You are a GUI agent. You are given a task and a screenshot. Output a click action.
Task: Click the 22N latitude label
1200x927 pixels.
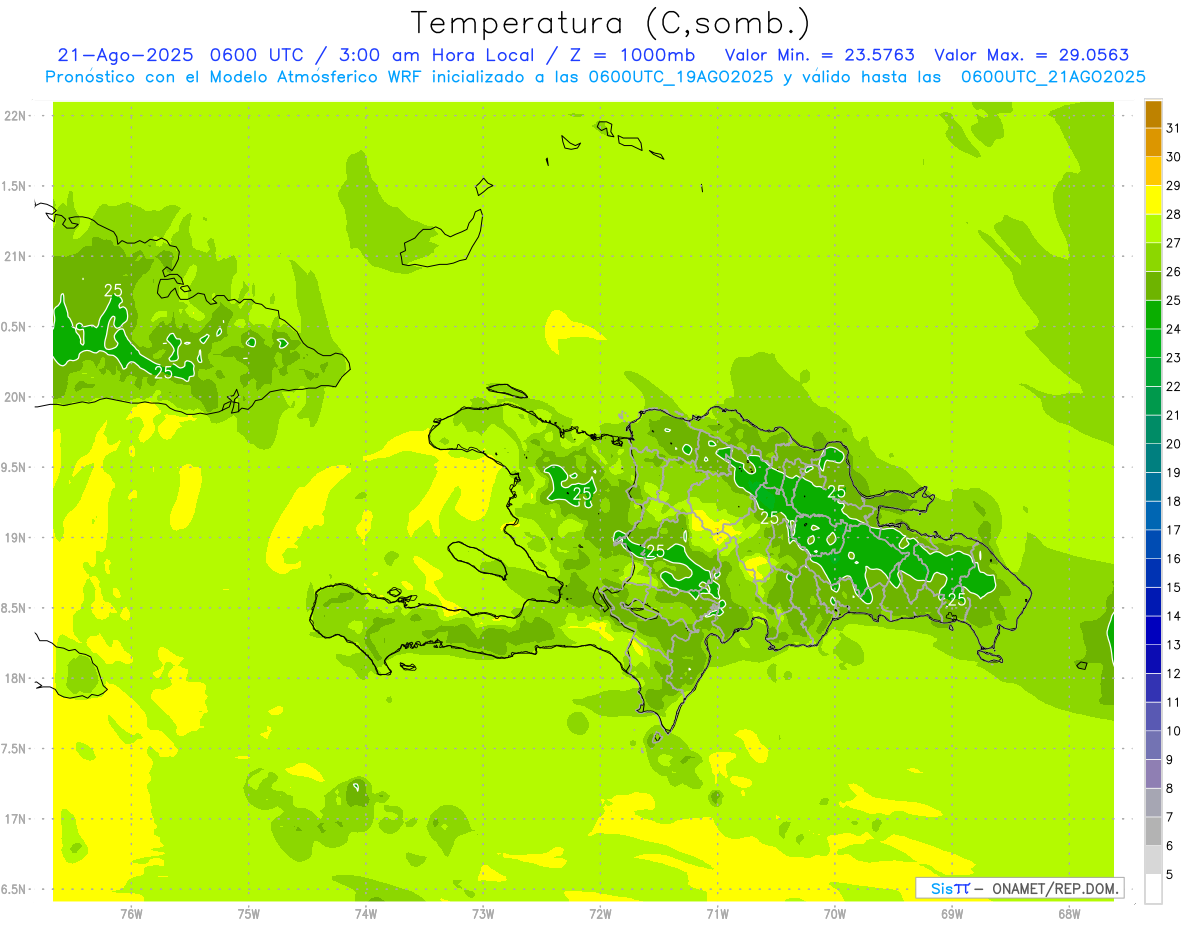point(15,116)
